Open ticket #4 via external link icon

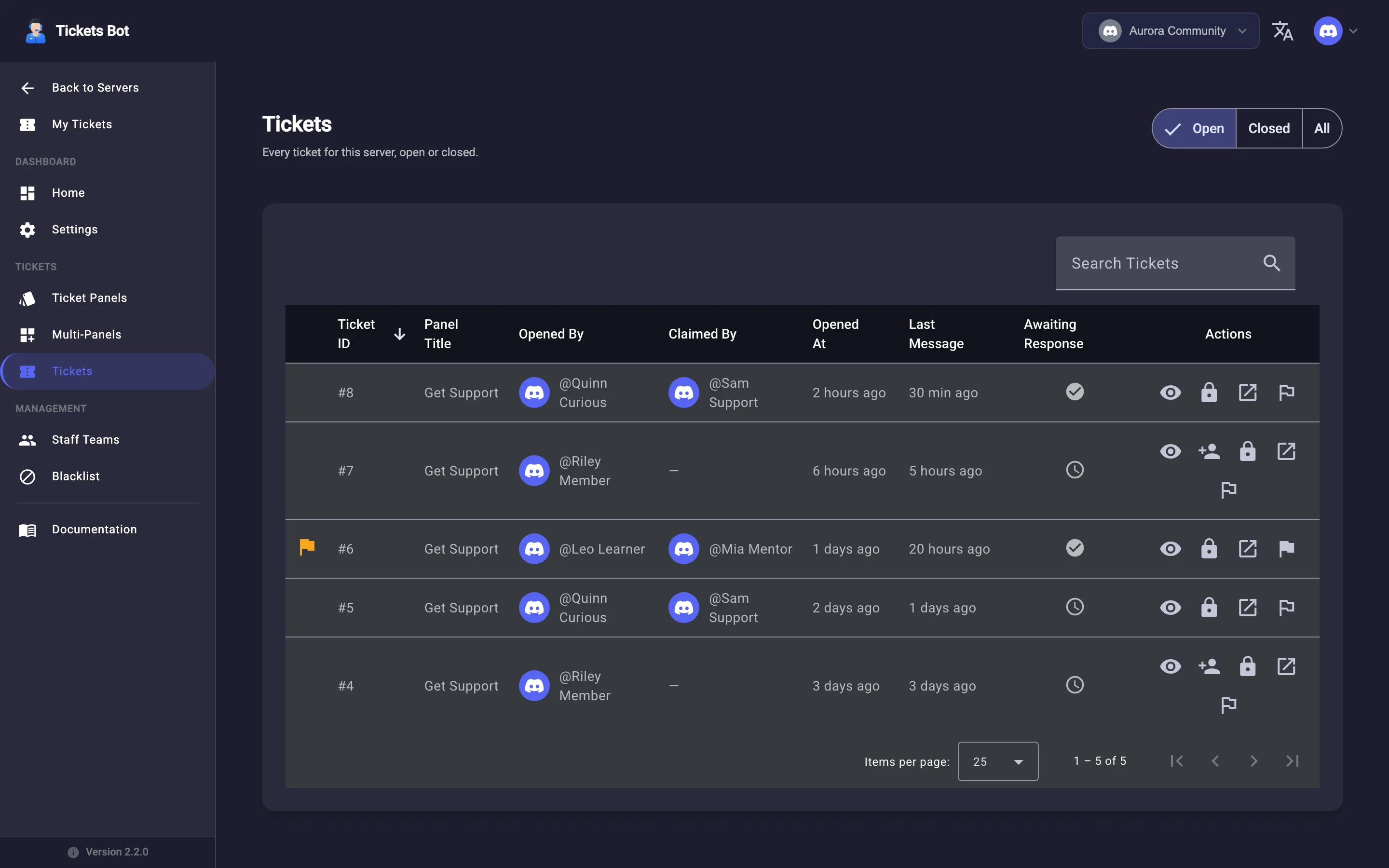tap(1286, 666)
